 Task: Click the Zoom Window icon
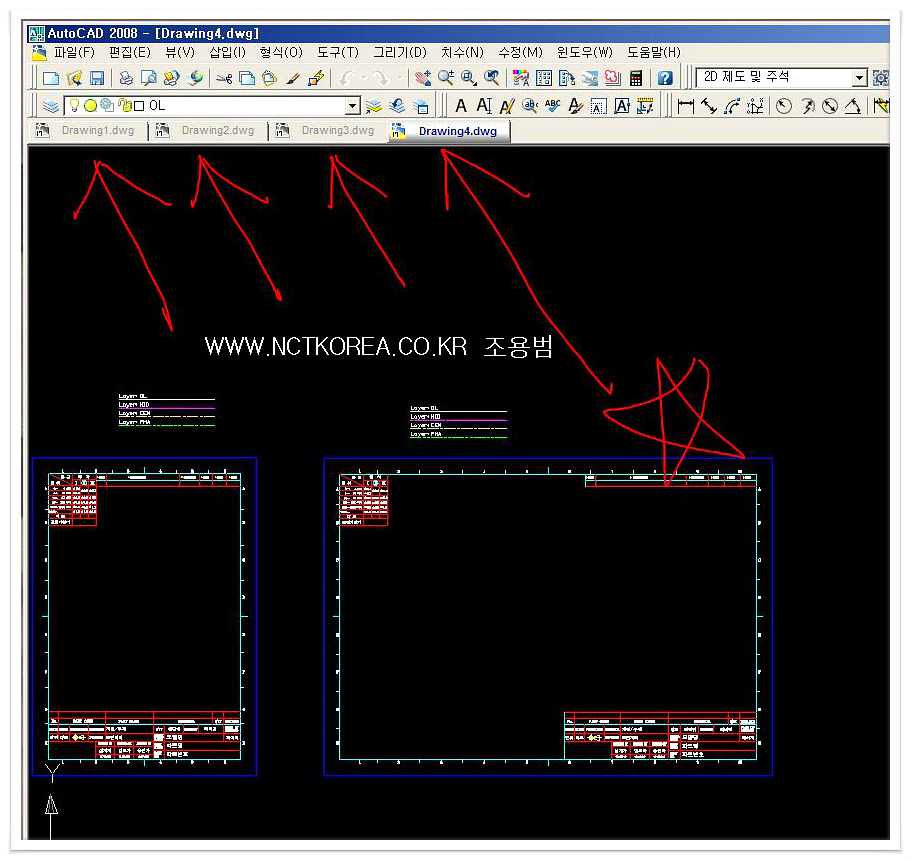pos(469,78)
